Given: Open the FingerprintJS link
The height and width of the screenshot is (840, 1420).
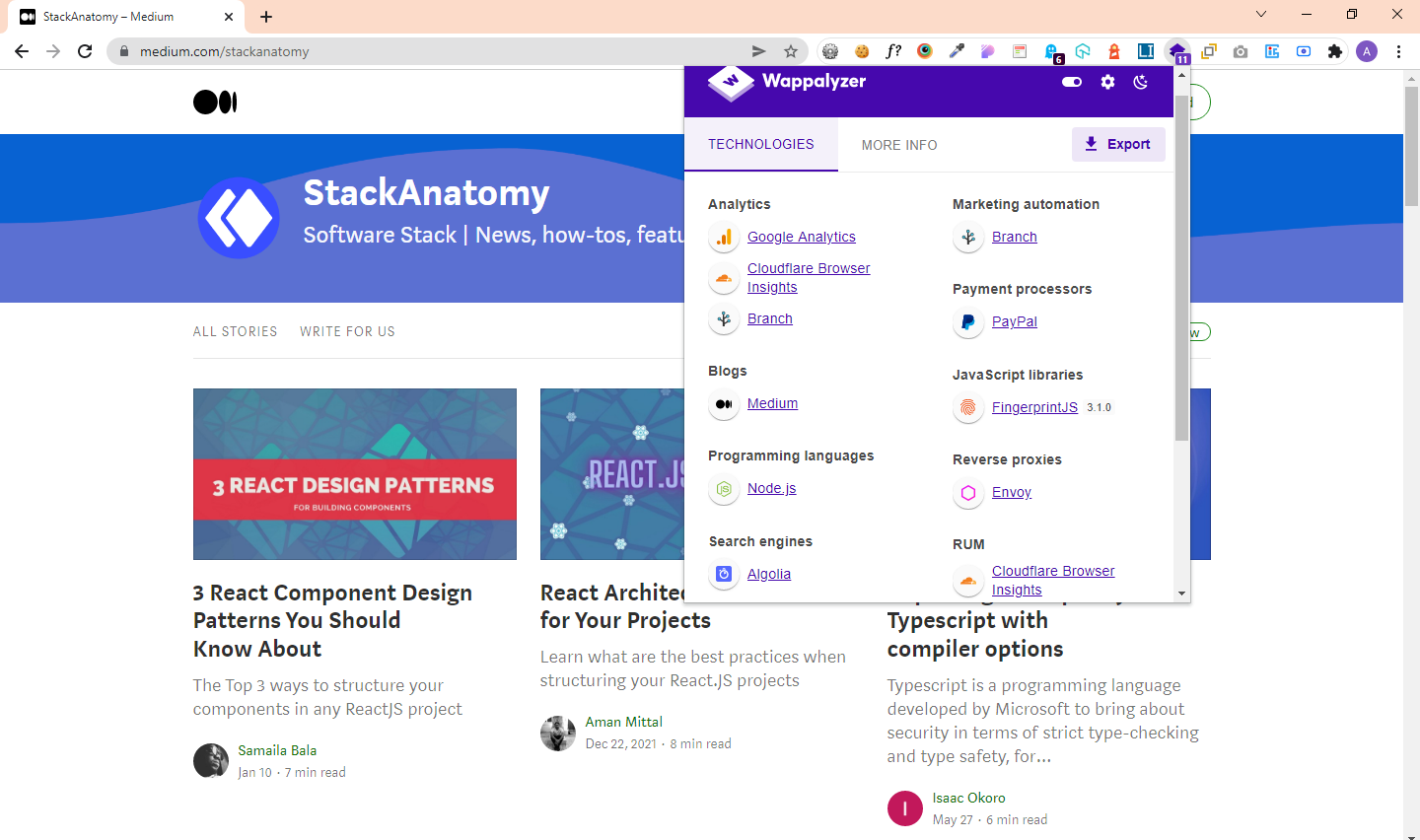Looking at the screenshot, I should click(1034, 407).
